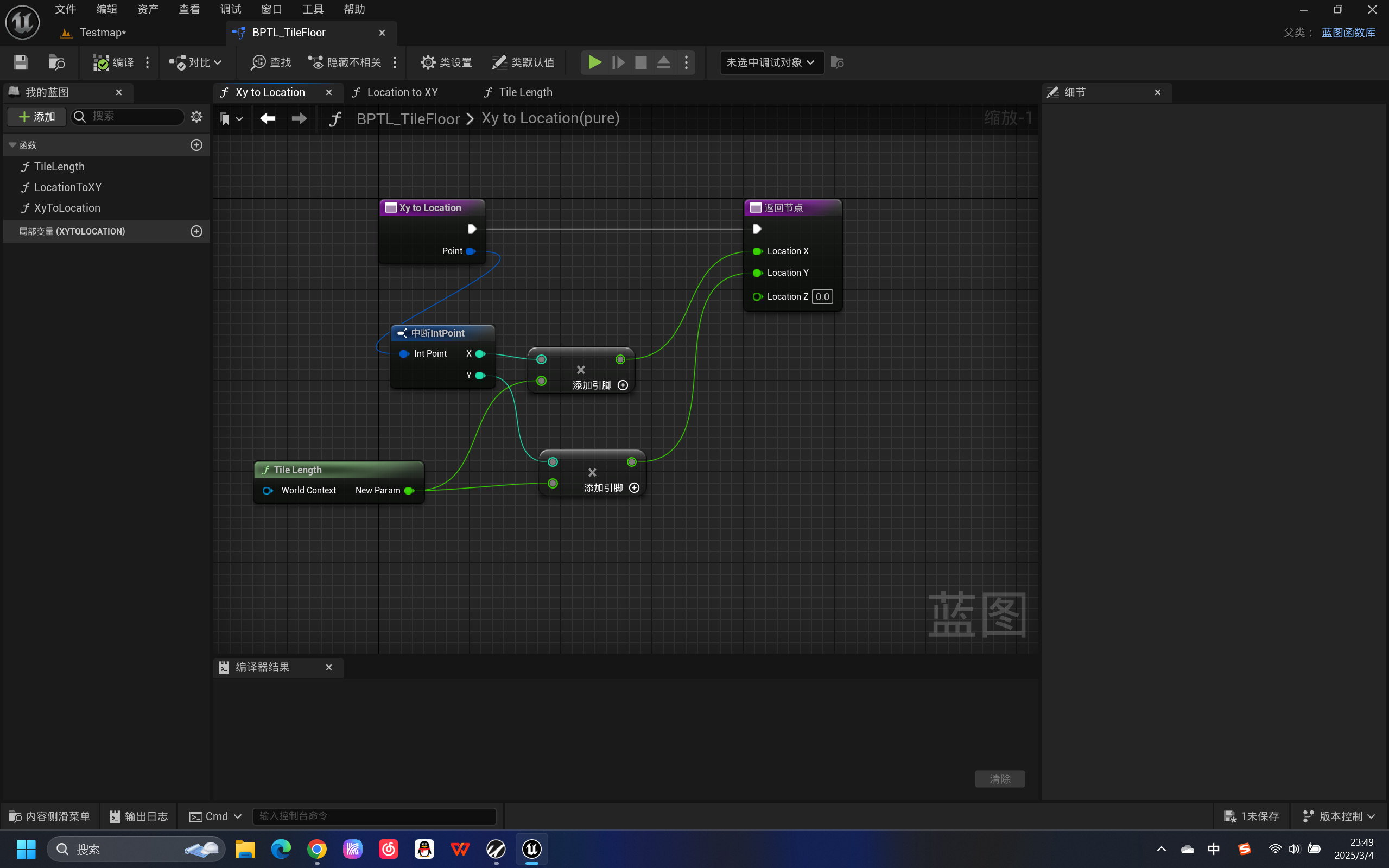Open the 未选中调试对象 debug object dropdown

(771, 62)
